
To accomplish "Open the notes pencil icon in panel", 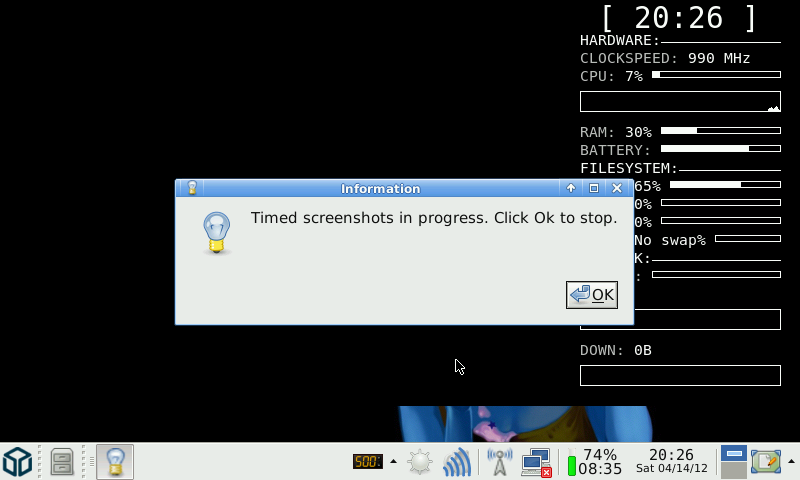I will coord(766,462).
